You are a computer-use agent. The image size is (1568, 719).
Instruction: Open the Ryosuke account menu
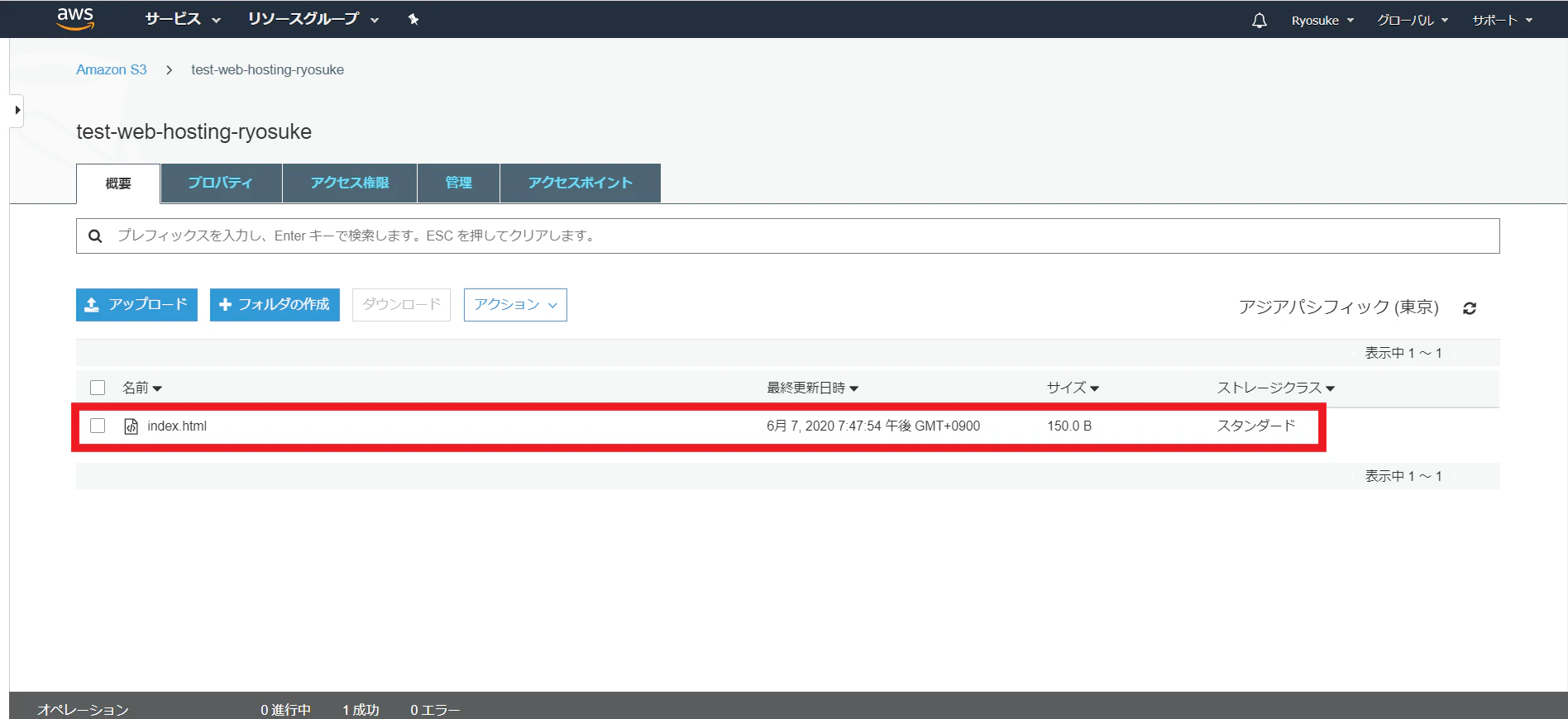[x=1322, y=20]
